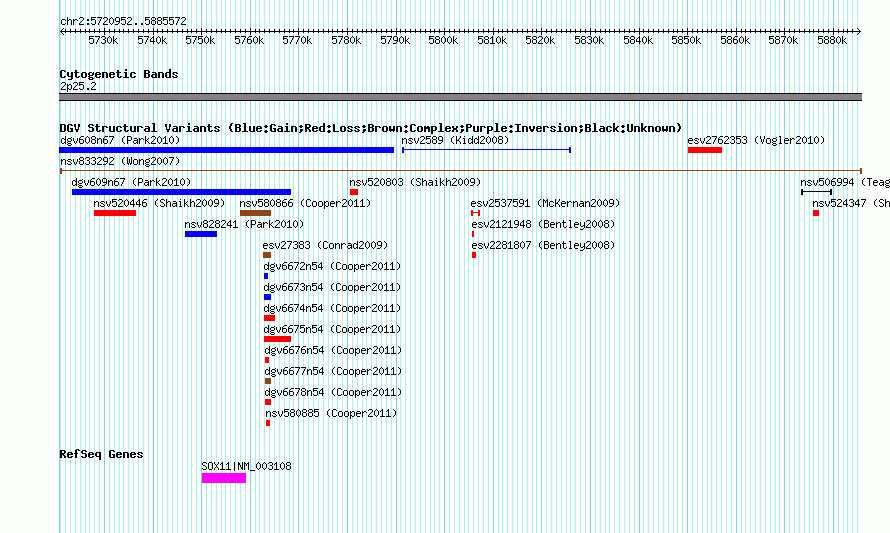This screenshot has height=533, width=890.
Task: Open the nsv833292 (Wong2007) label
Action: coord(120,161)
